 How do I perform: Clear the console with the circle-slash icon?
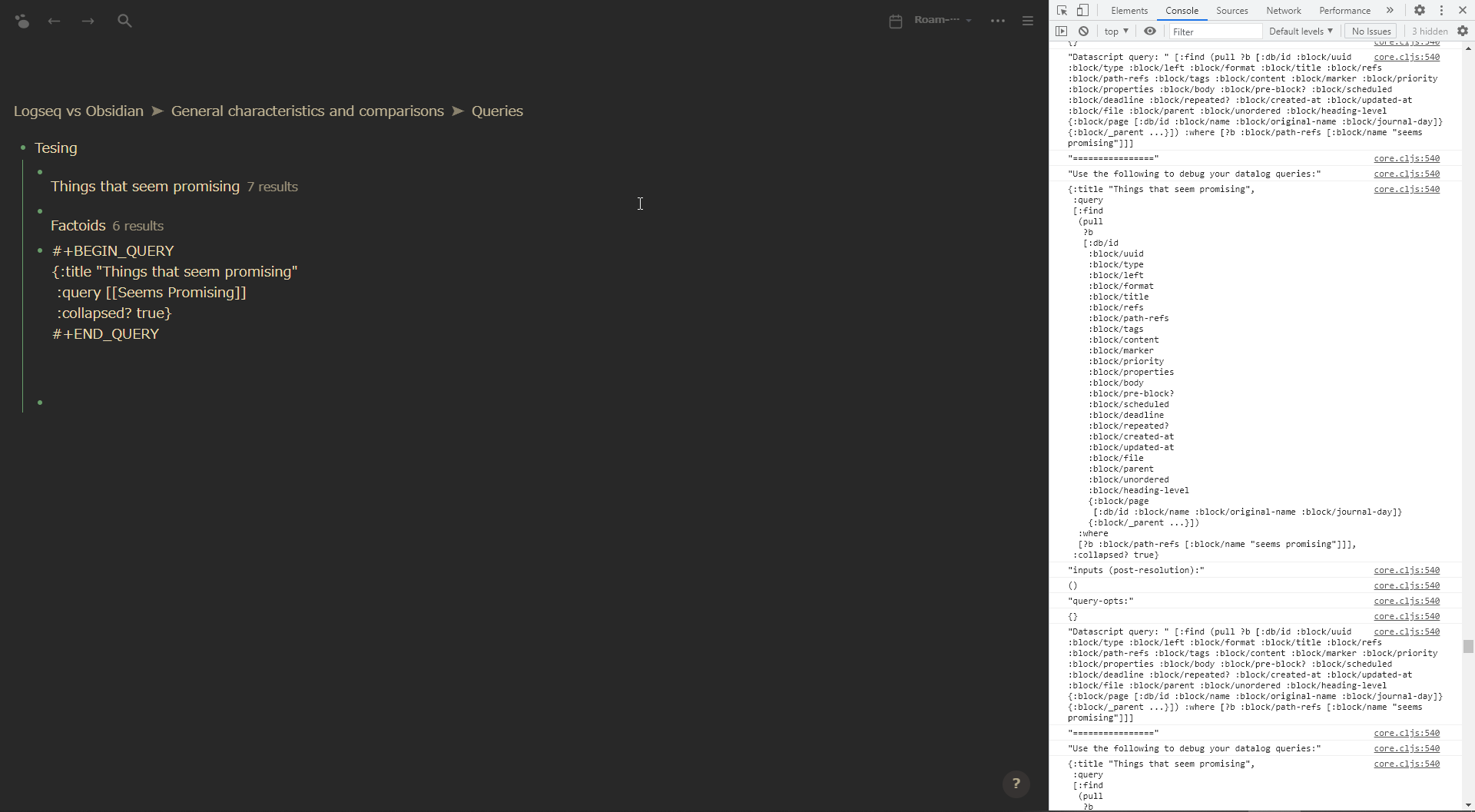pos(1083,31)
